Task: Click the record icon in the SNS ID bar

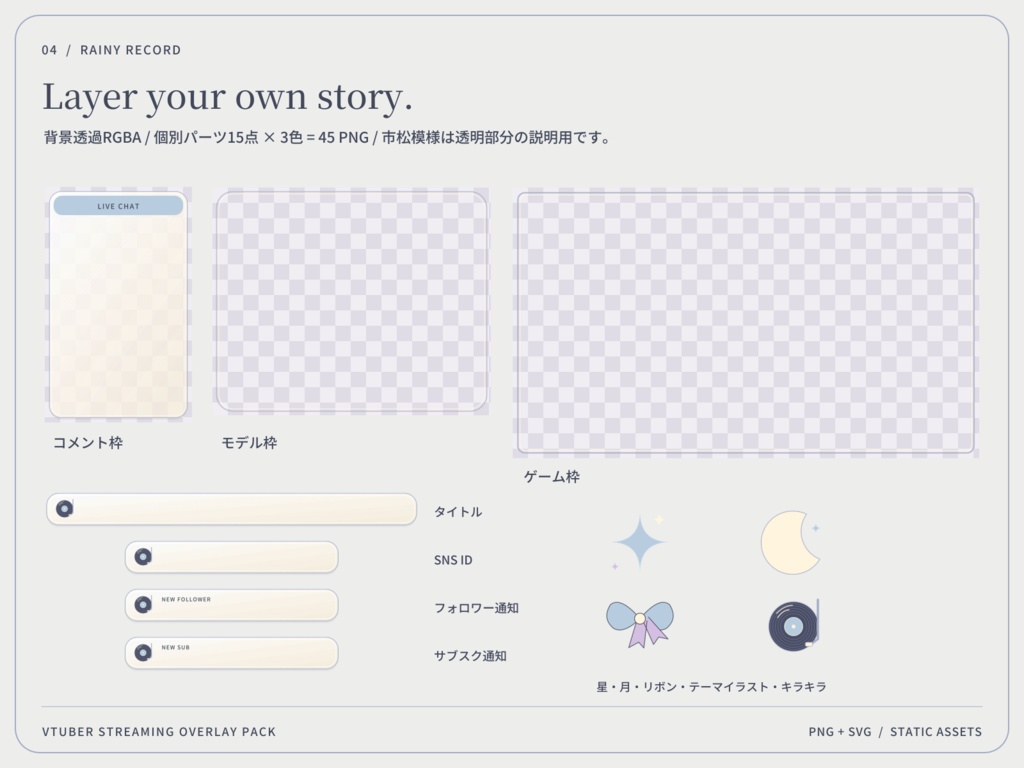Action: pyautogui.click(x=143, y=556)
